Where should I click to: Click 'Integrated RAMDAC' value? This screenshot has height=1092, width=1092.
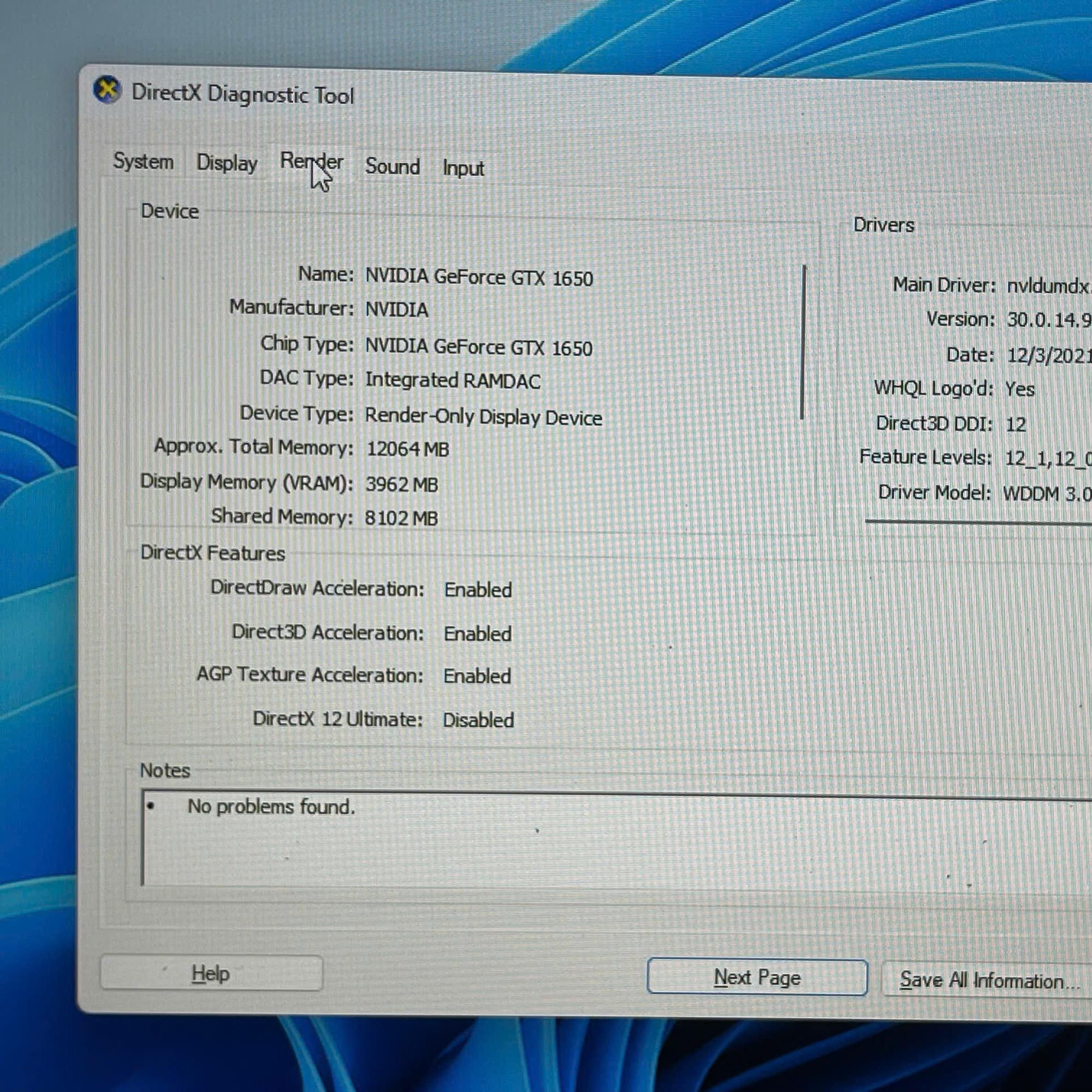click(x=453, y=381)
